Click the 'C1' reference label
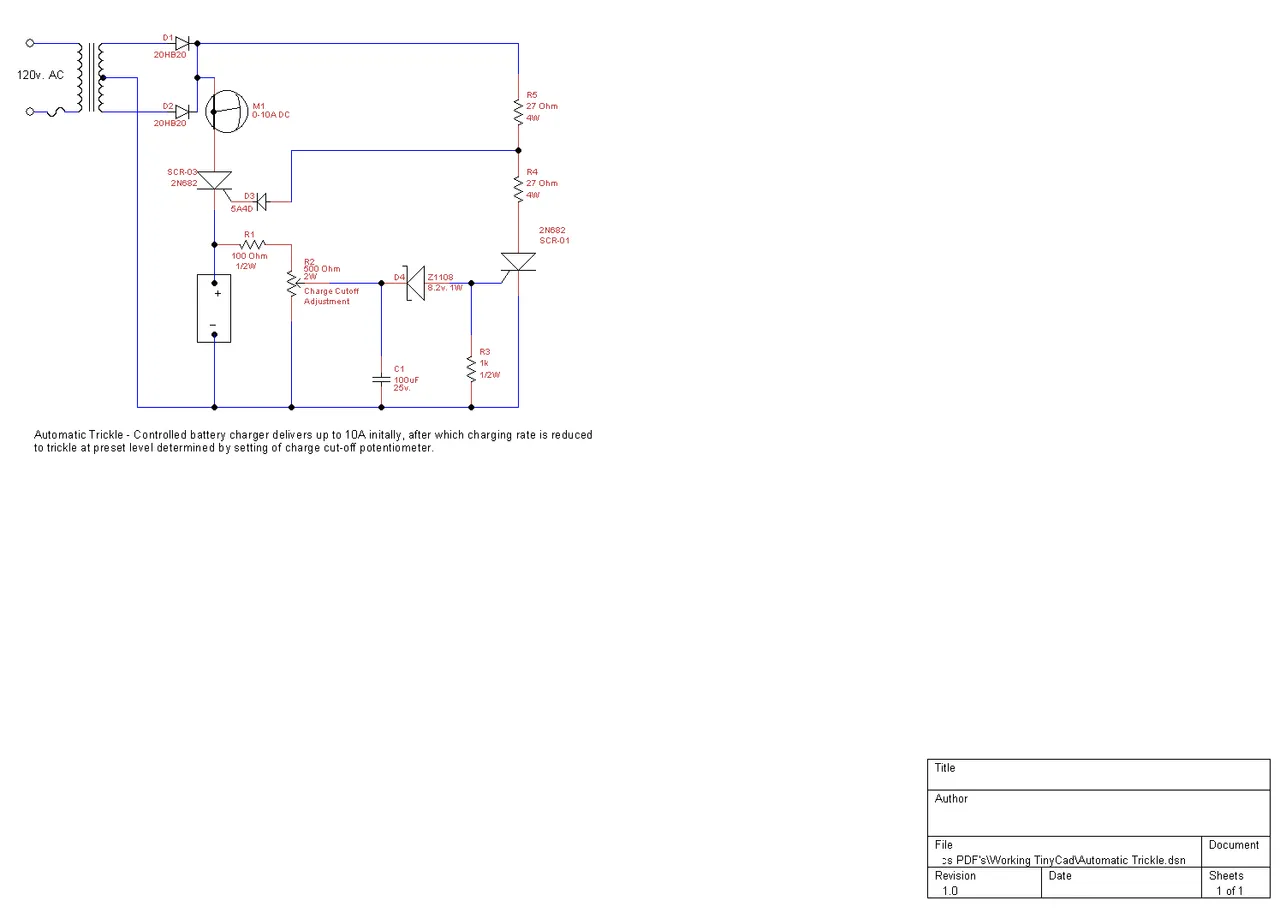The height and width of the screenshot is (908, 1280). [x=399, y=369]
